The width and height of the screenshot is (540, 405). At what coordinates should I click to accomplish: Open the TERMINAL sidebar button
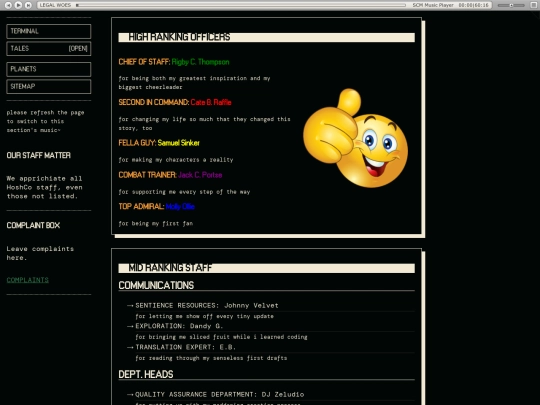pyautogui.click(x=49, y=31)
